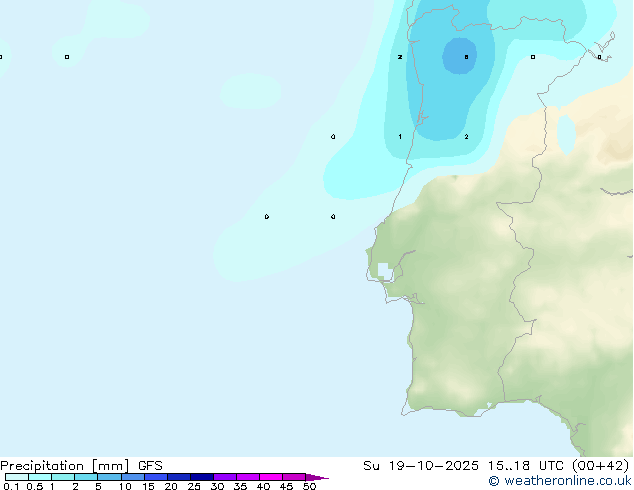Pick the 25–30 mm dark blue legend swatch
This screenshot has width=634, height=490.
coord(202,477)
